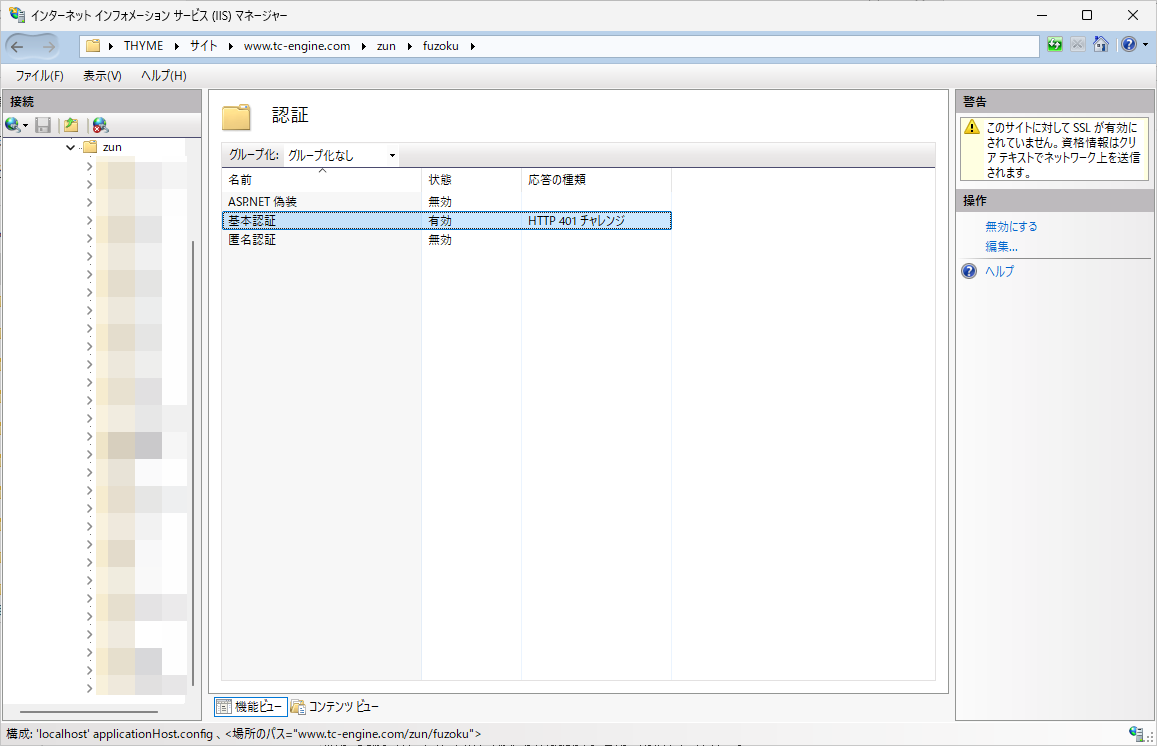Image resolution: width=1157 pixels, height=746 pixels.
Task: Click the configuration icon in status bar corner
Action: coord(1136,734)
